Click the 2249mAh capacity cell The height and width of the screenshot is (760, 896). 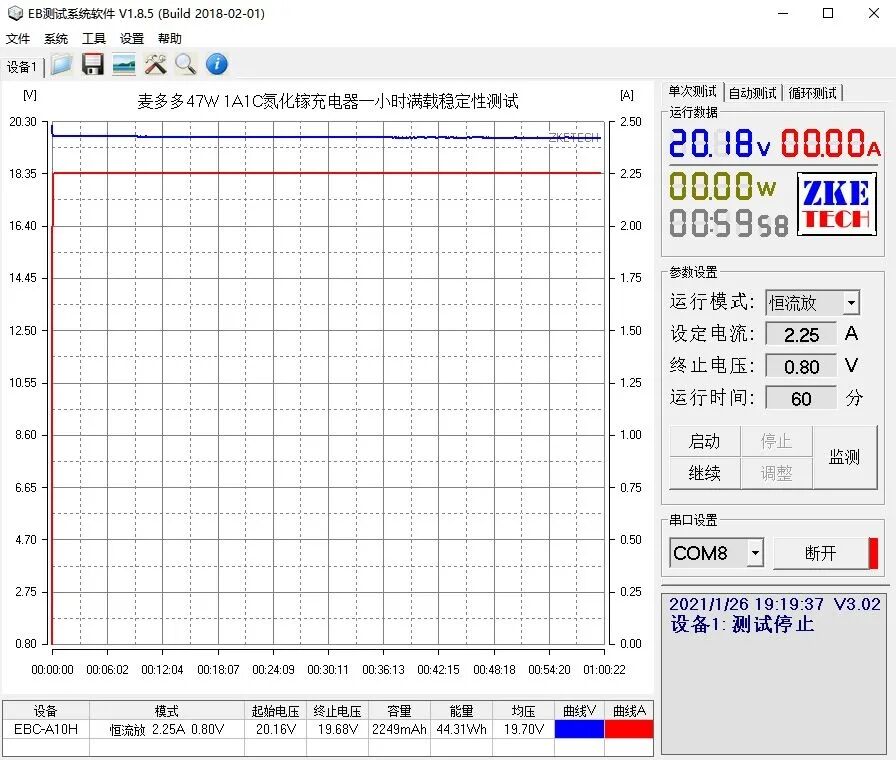[399, 729]
